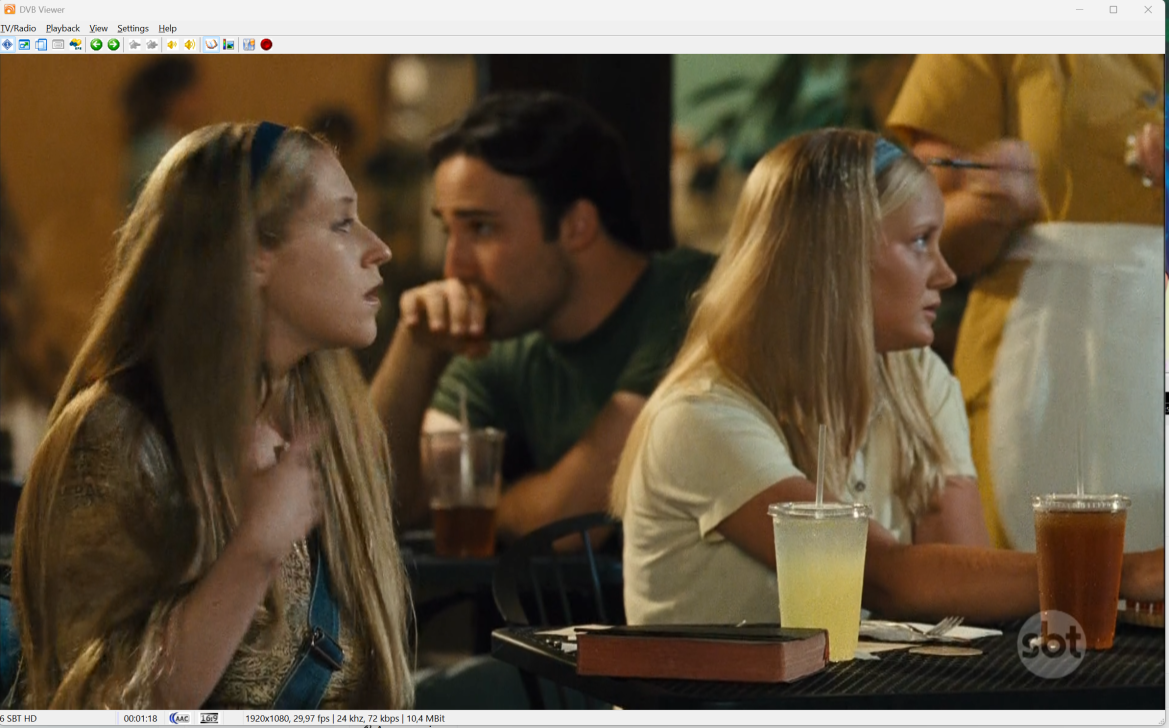Open picture color adjustment icon

(x=229, y=45)
